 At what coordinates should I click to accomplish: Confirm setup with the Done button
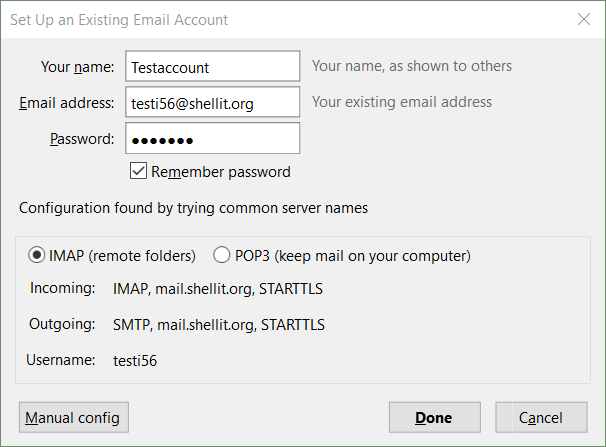click(435, 417)
